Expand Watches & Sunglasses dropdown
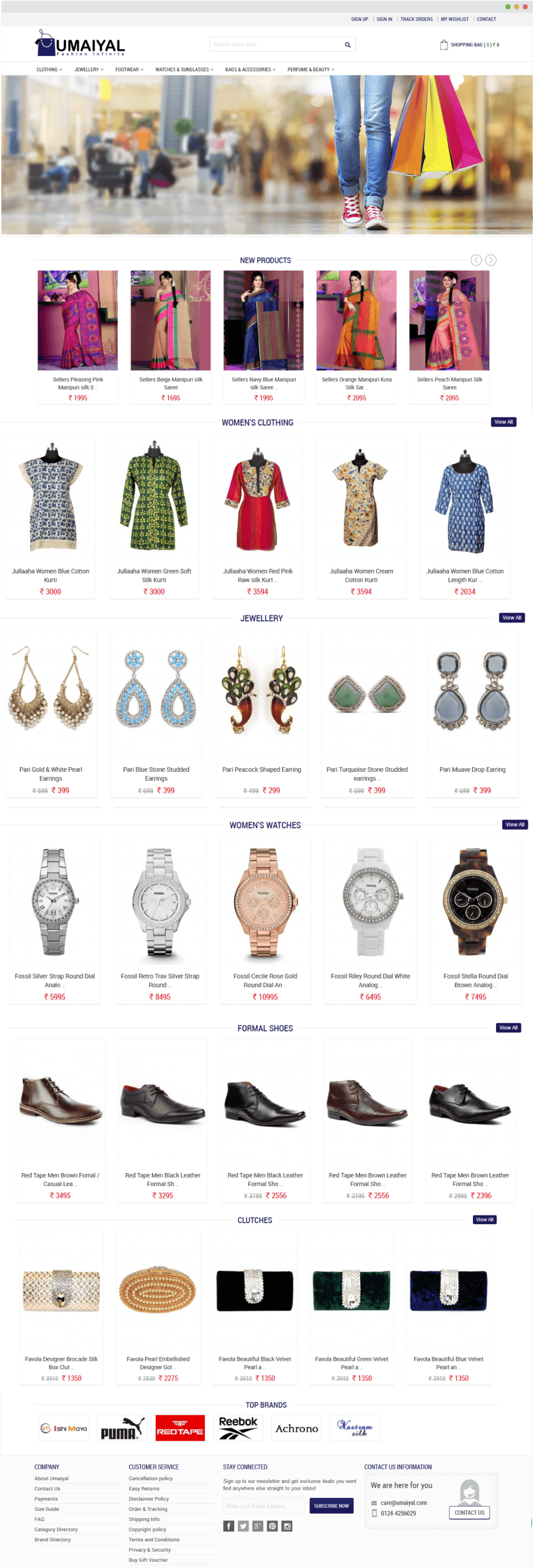The height and width of the screenshot is (1568, 533). tap(185, 70)
